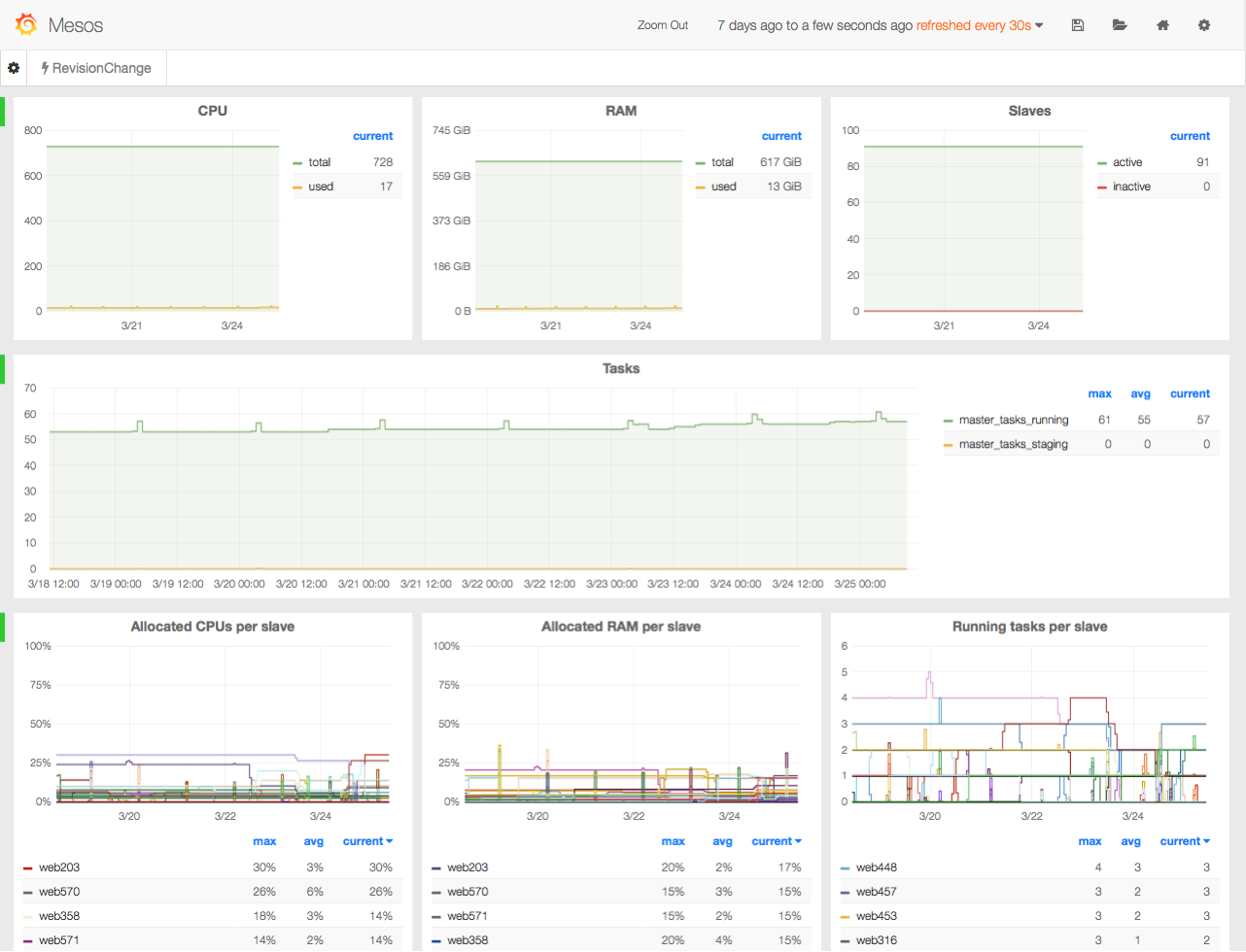
Task: Toggle the RevisionChange annotation
Action: 96,68
